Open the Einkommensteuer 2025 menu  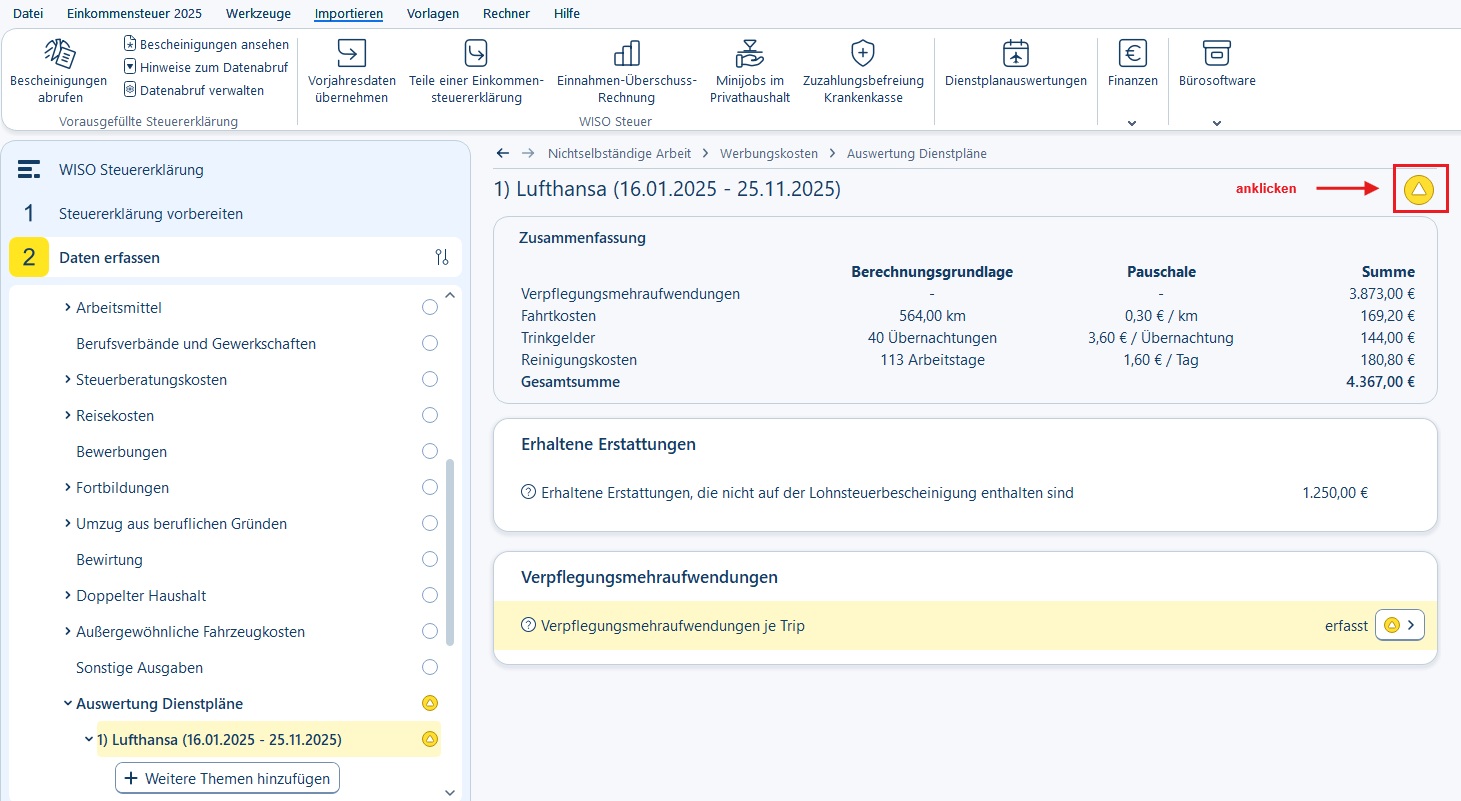(x=134, y=14)
